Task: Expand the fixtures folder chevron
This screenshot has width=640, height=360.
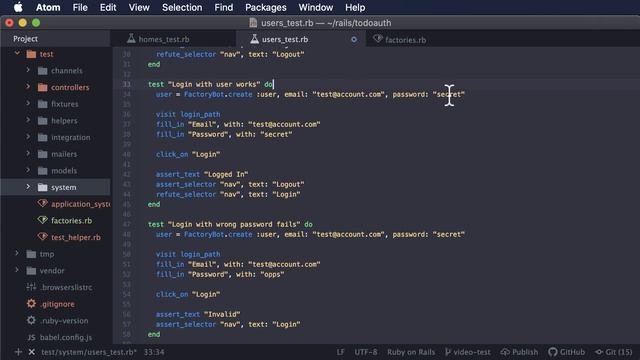Action: point(28,104)
